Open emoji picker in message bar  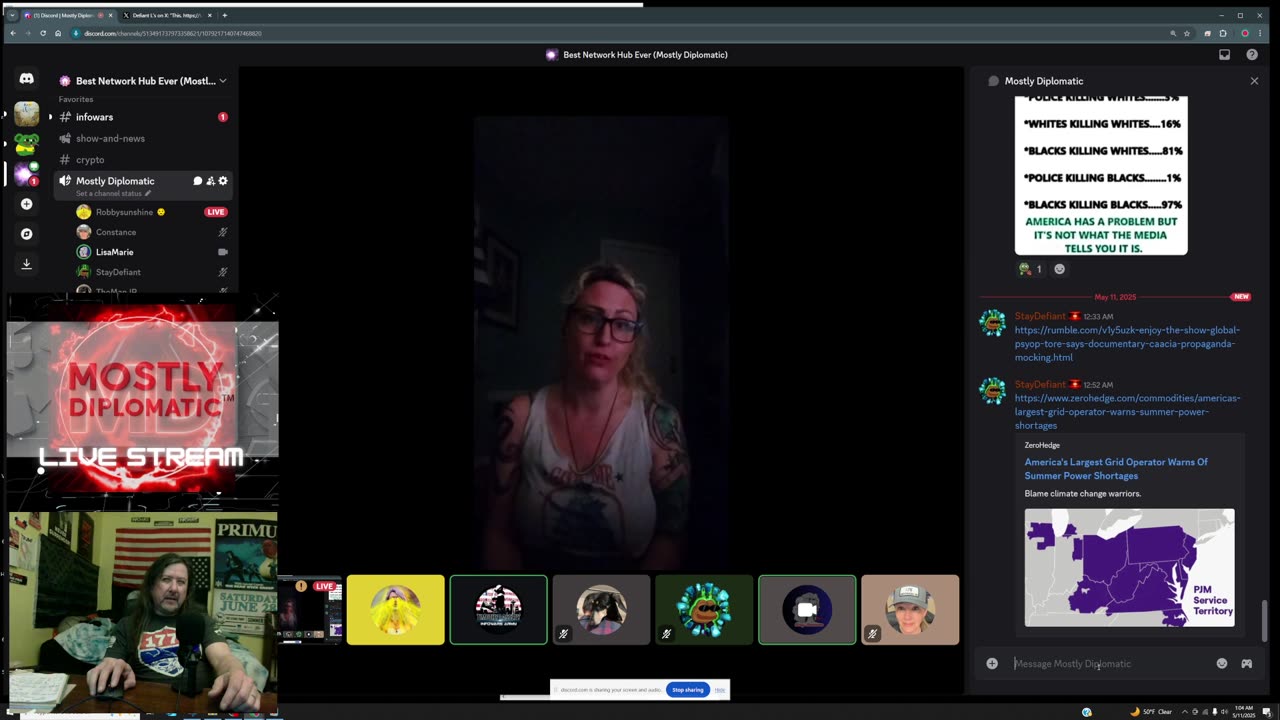pos(1222,663)
